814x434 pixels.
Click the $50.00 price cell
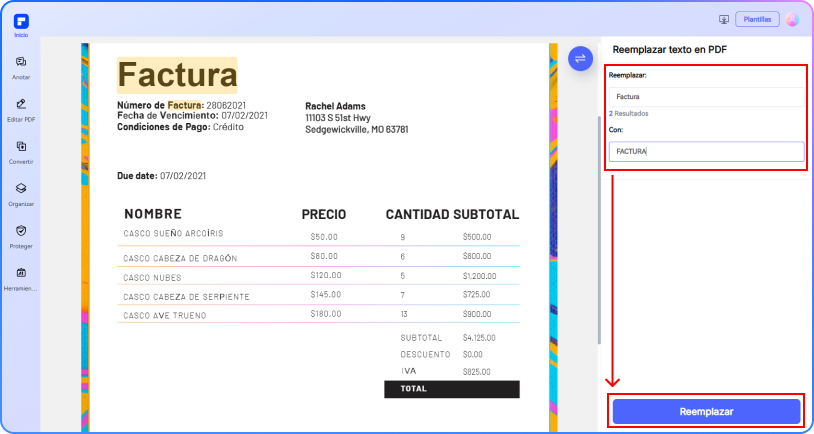(x=324, y=237)
